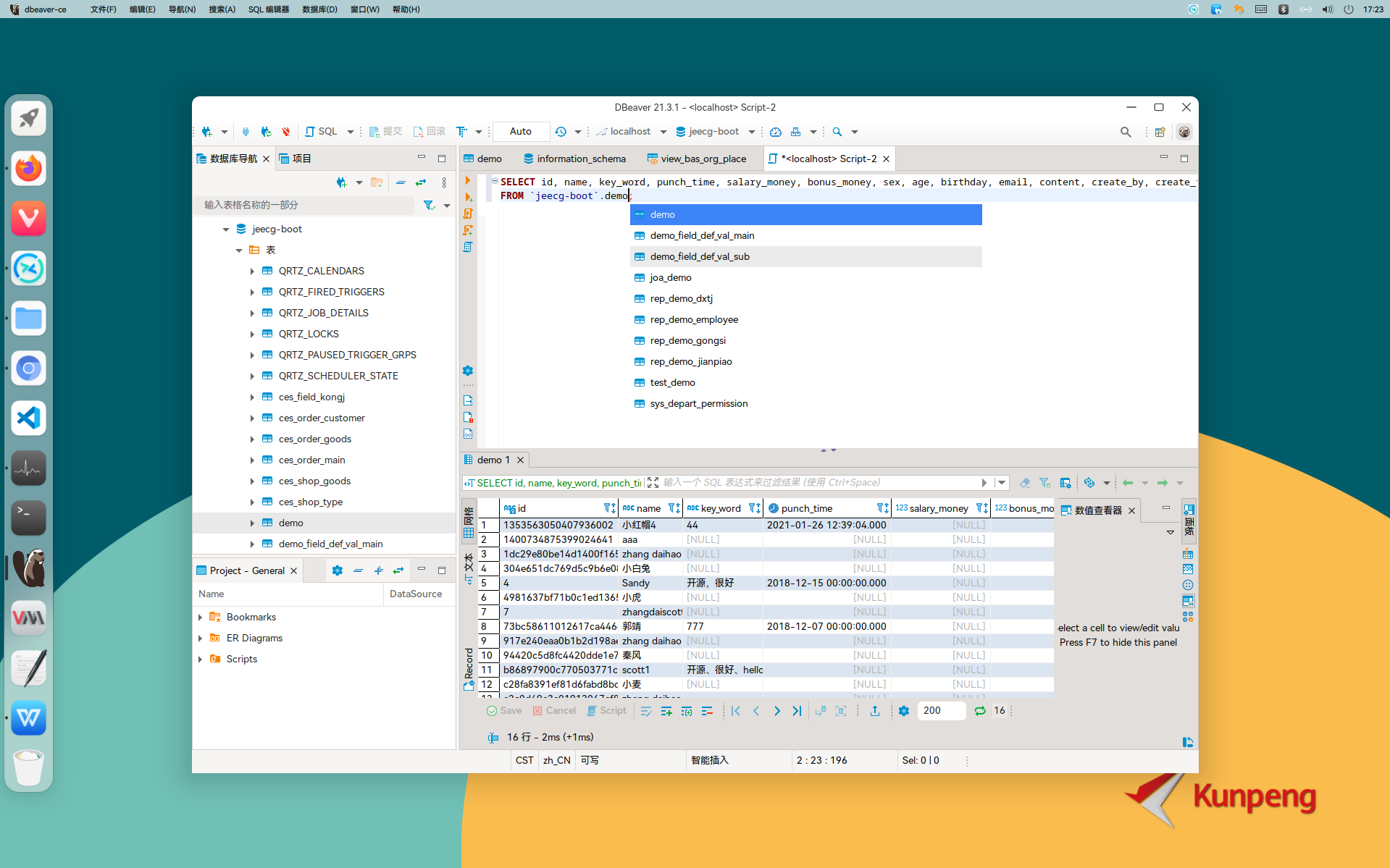The width and height of the screenshot is (1390, 868).
Task: Export result set data with the export icon
Action: (874, 711)
